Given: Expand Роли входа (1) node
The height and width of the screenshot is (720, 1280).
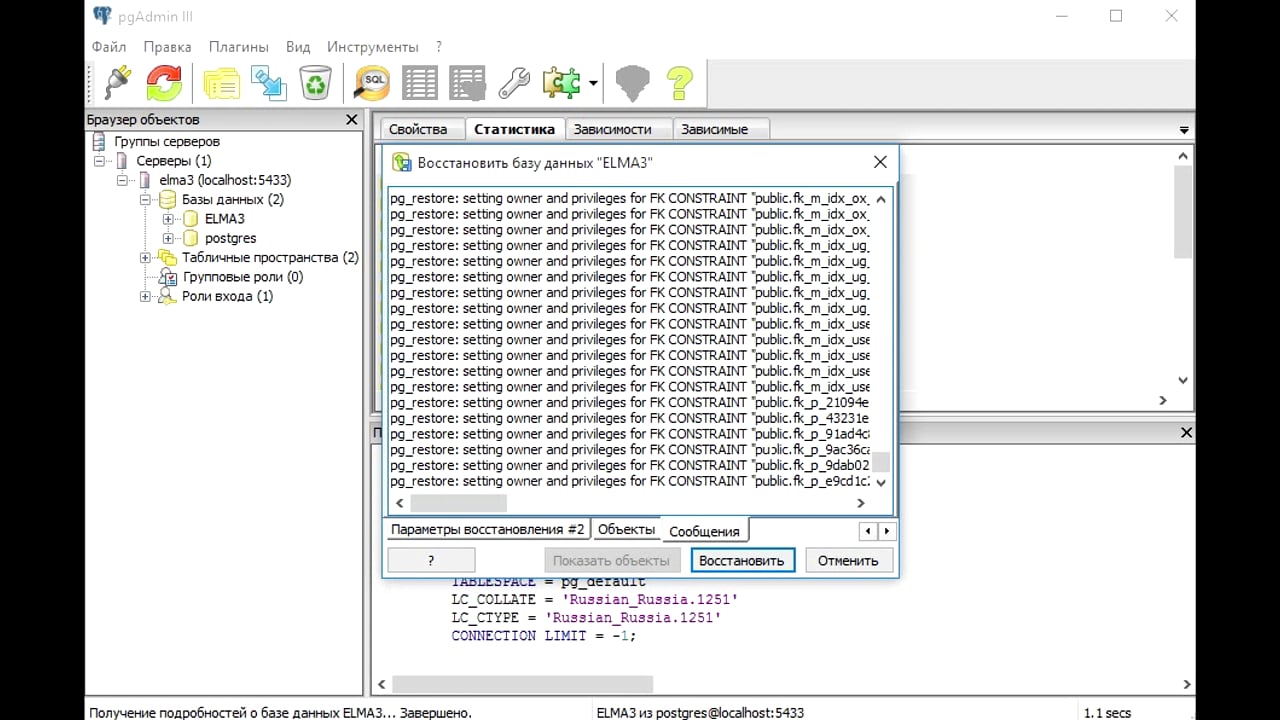Looking at the screenshot, I should click(x=145, y=297).
